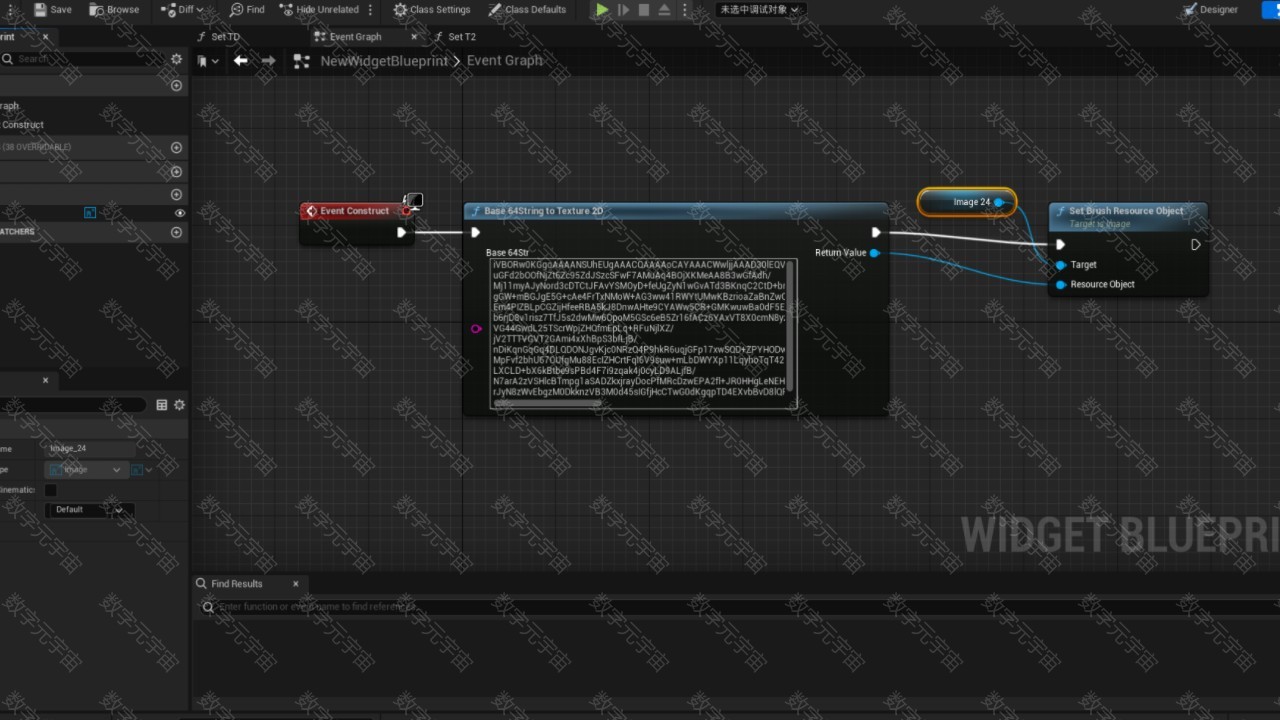This screenshot has width=1280, height=720.
Task: Navigate forward in graph history
Action: (x=268, y=61)
